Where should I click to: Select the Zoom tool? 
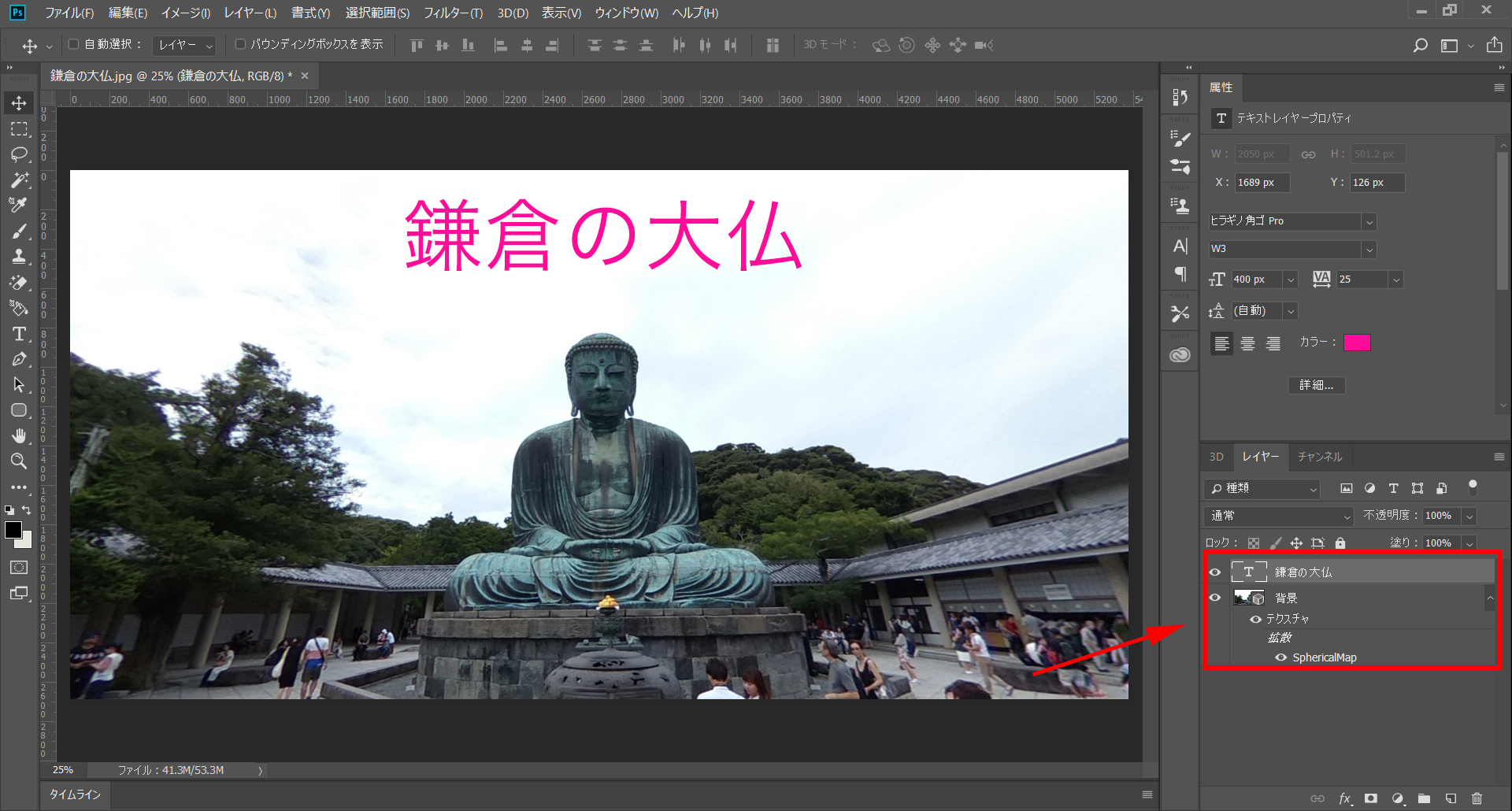pos(19,461)
